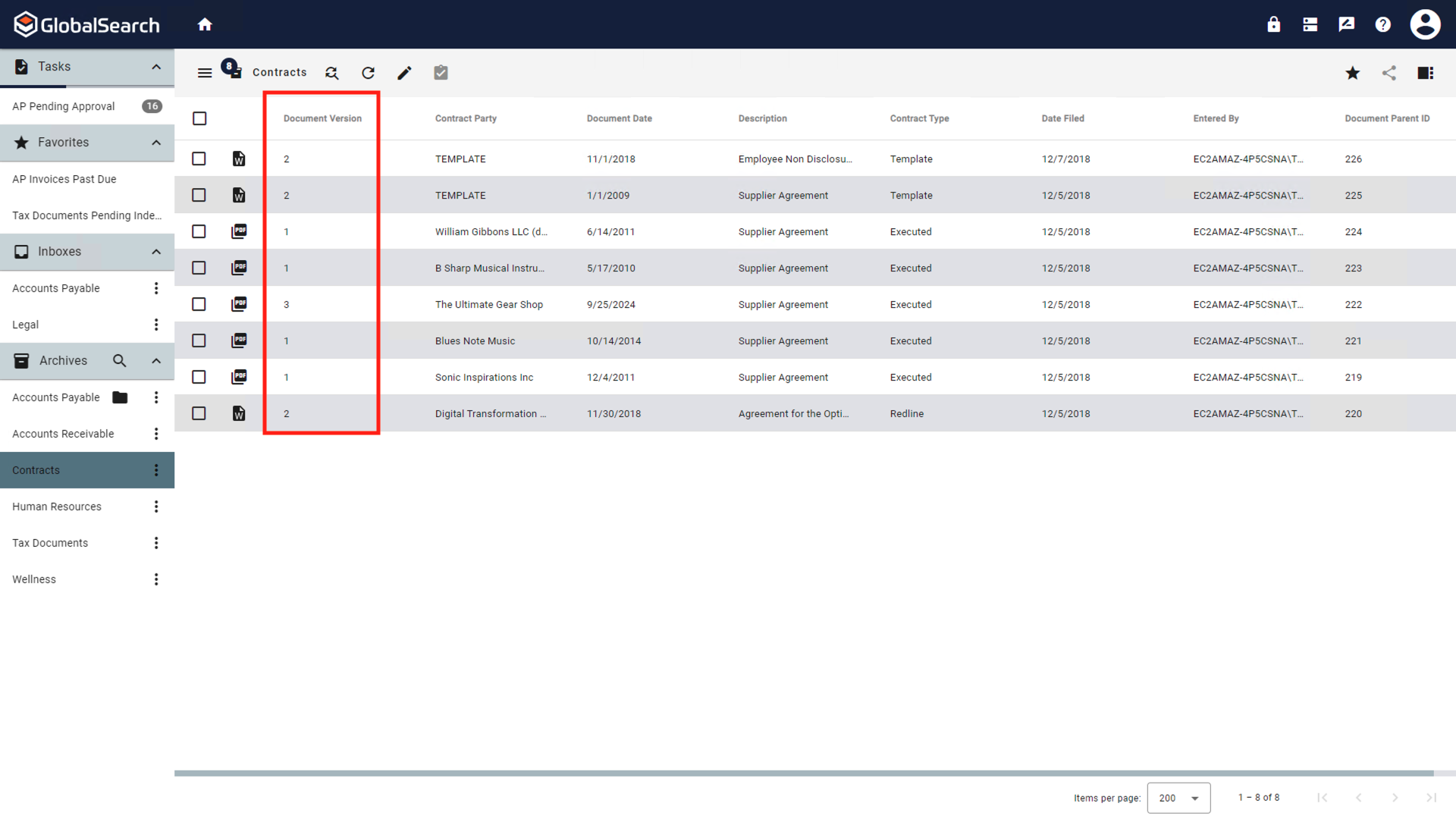Expand the Accounts Payable archive folder
The height and width of the screenshot is (819, 1456).
point(119,397)
